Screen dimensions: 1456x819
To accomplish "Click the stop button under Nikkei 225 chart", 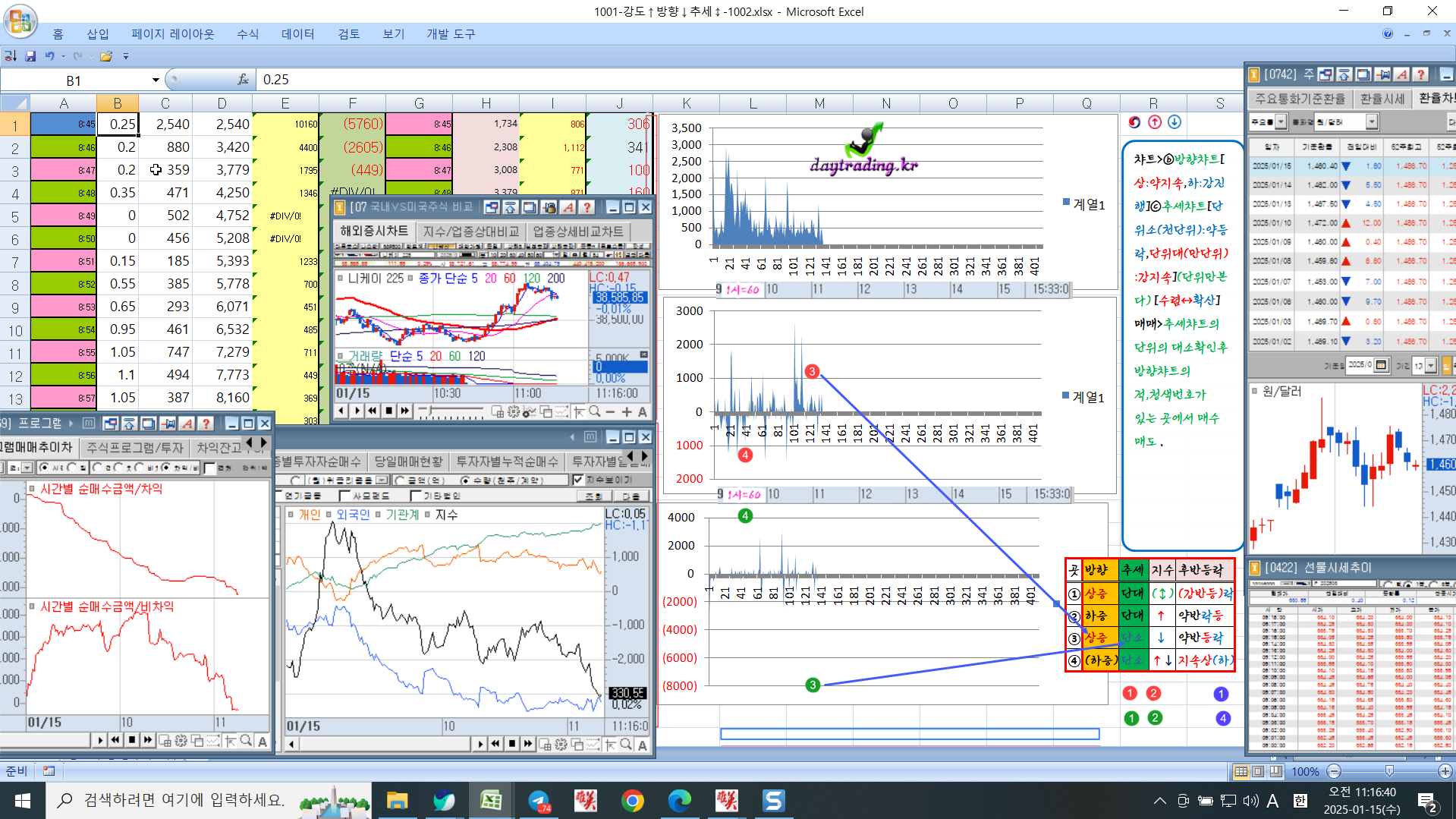I will (x=388, y=411).
